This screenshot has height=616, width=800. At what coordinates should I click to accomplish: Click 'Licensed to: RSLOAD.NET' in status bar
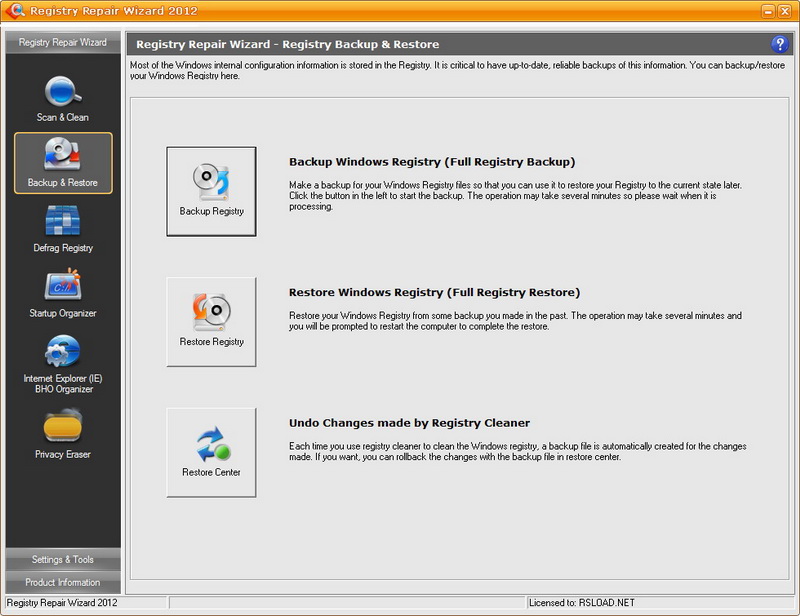pos(582,603)
